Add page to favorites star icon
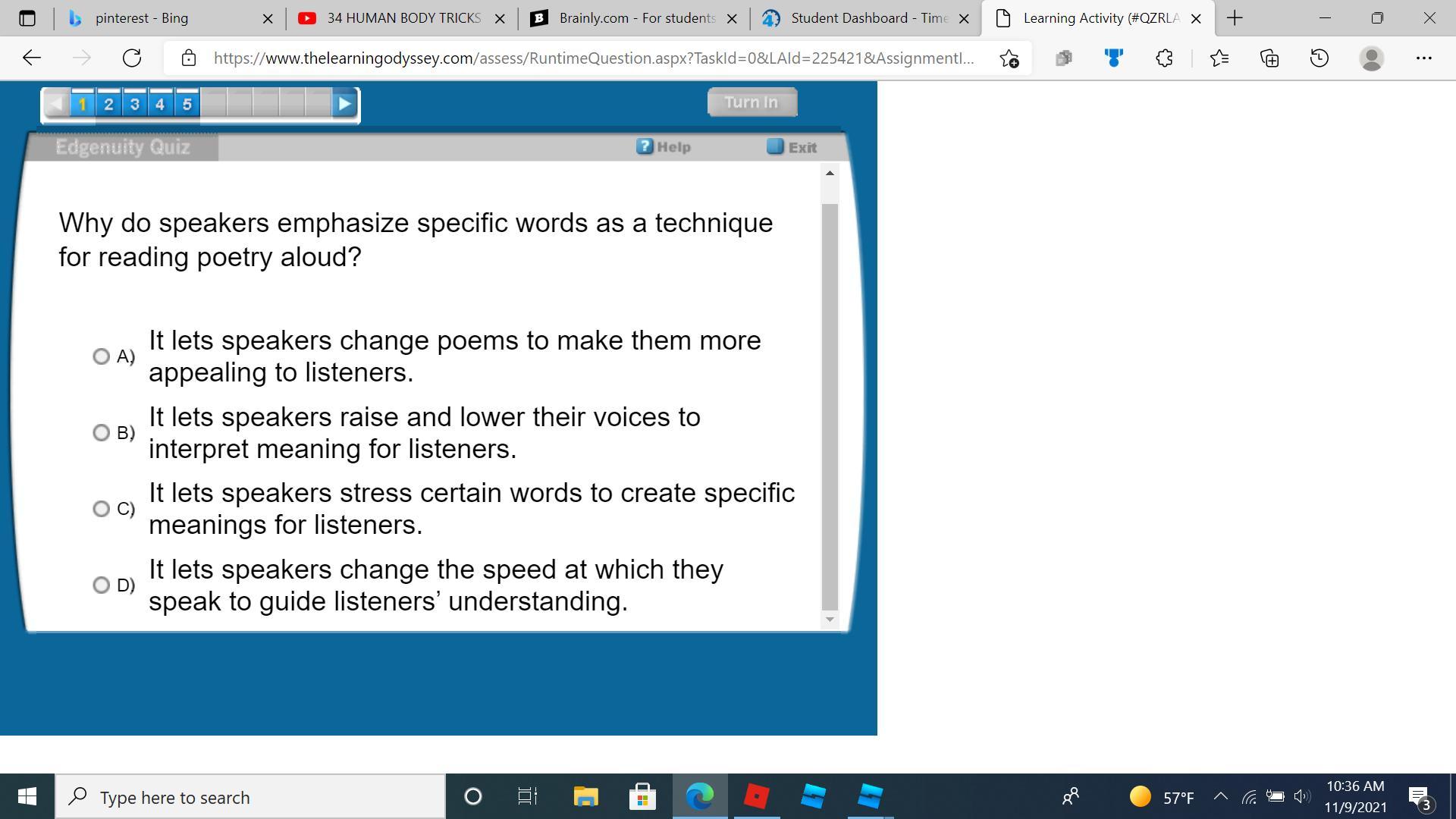This screenshot has height=819, width=1456. point(1009,58)
